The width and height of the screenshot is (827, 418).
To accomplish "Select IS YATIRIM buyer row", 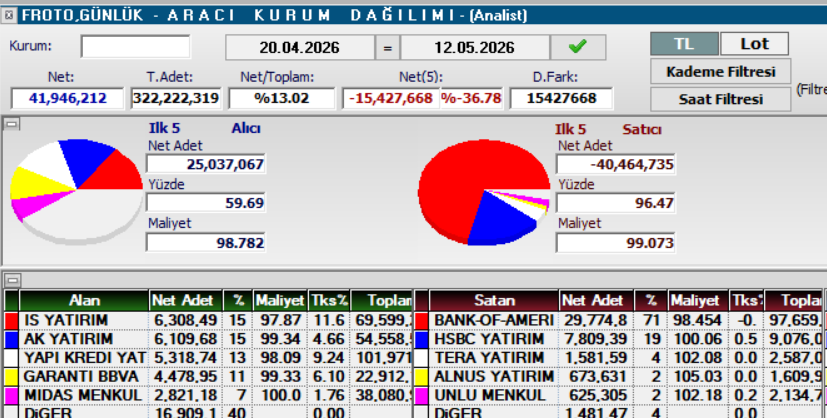I will tap(208, 320).
